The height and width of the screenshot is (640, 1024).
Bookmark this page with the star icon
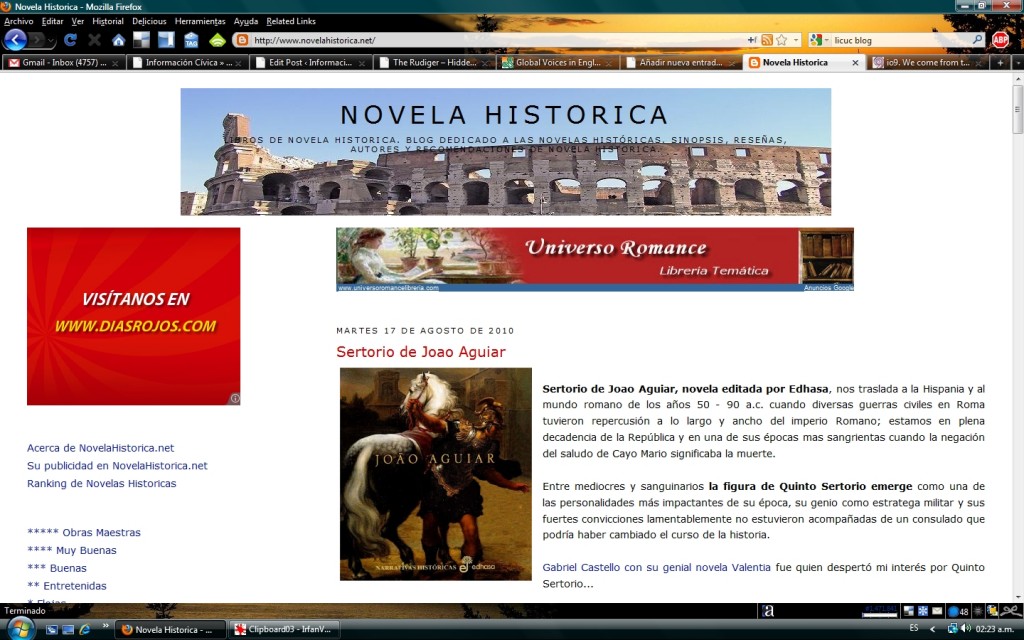tap(782, 40)
